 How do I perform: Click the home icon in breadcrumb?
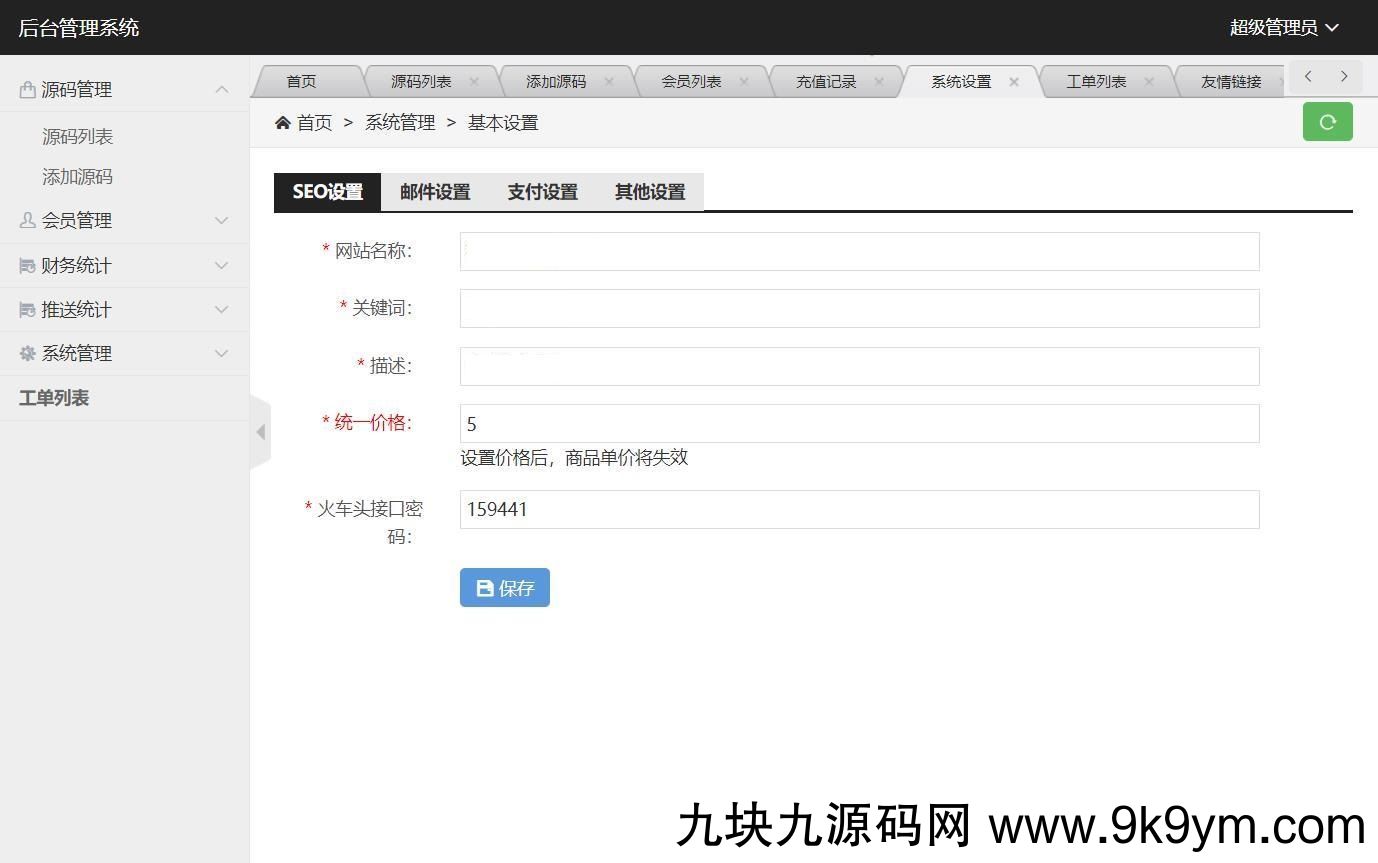pos(283,123)
